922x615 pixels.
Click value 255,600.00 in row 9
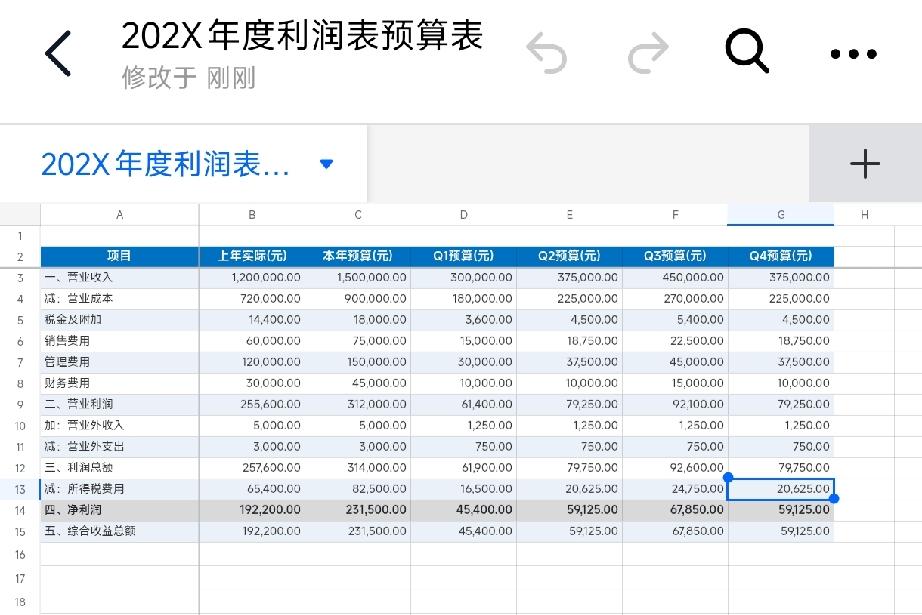(270, 405)
